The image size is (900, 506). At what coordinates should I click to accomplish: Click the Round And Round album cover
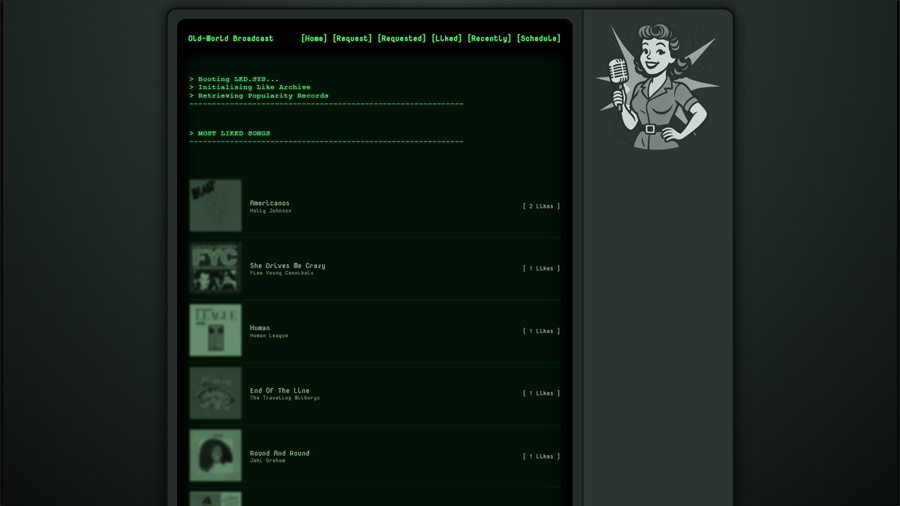215,456
